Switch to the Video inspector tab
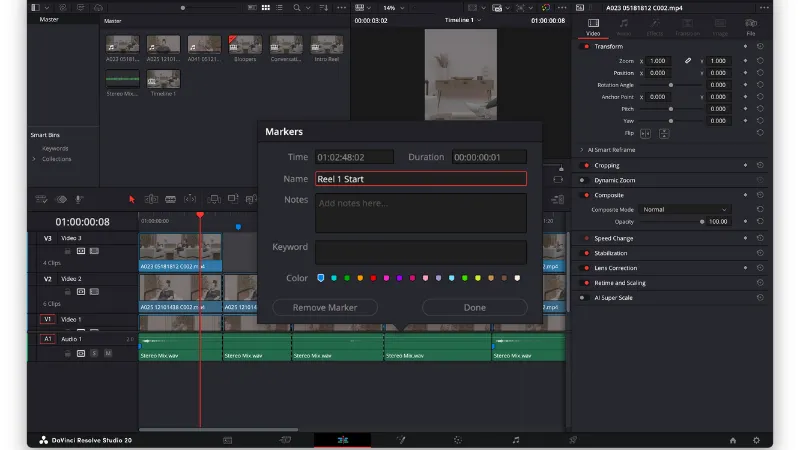 point(593,27)
